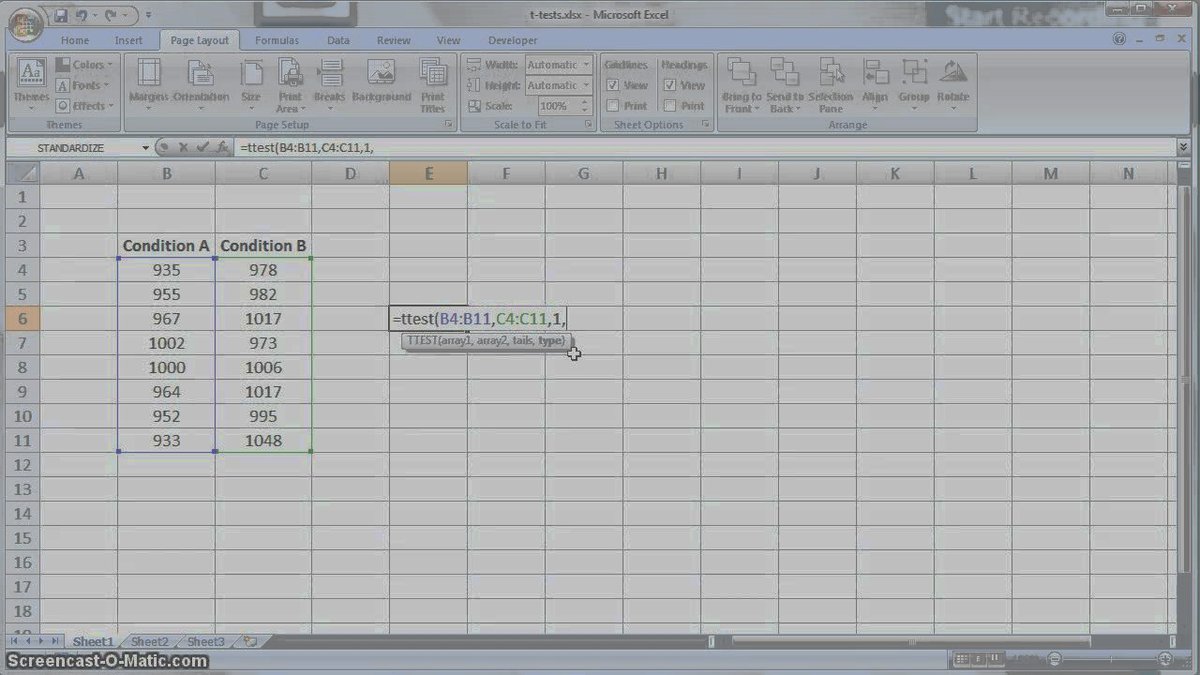
Task: Open the Group objects menu
Action: coord(914,84)
